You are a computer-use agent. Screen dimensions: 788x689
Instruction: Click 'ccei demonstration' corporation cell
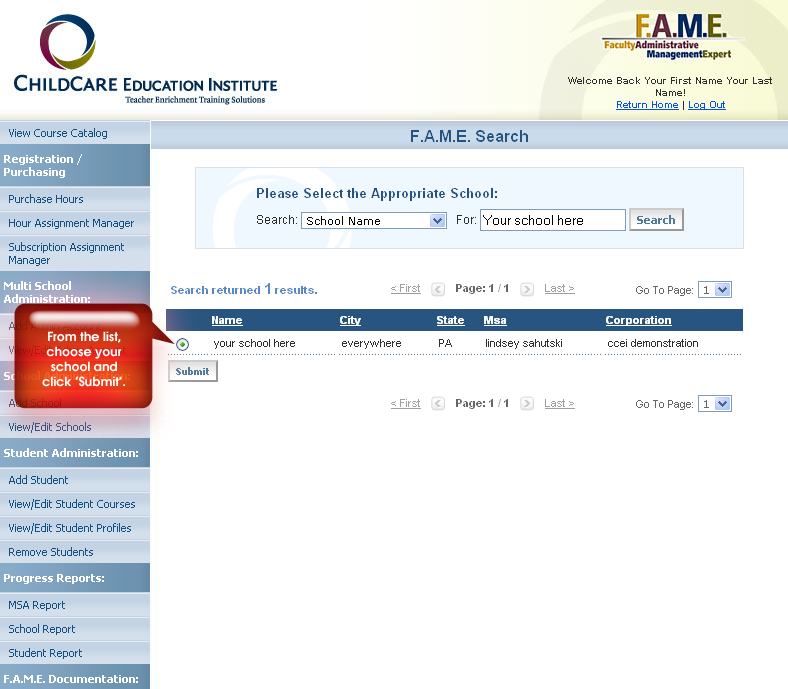(x=653, y=343)
